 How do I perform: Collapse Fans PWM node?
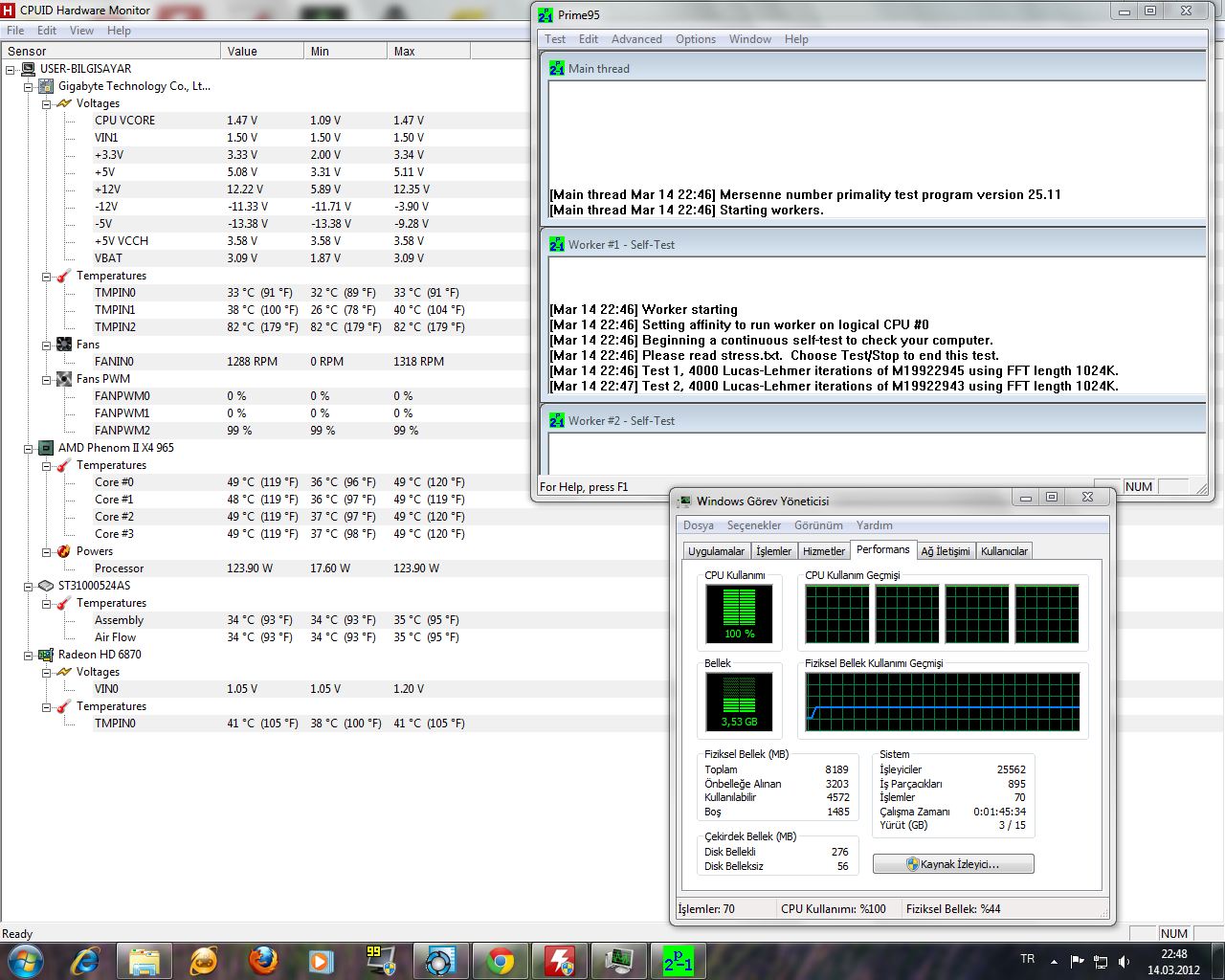[x=47, y=379]
